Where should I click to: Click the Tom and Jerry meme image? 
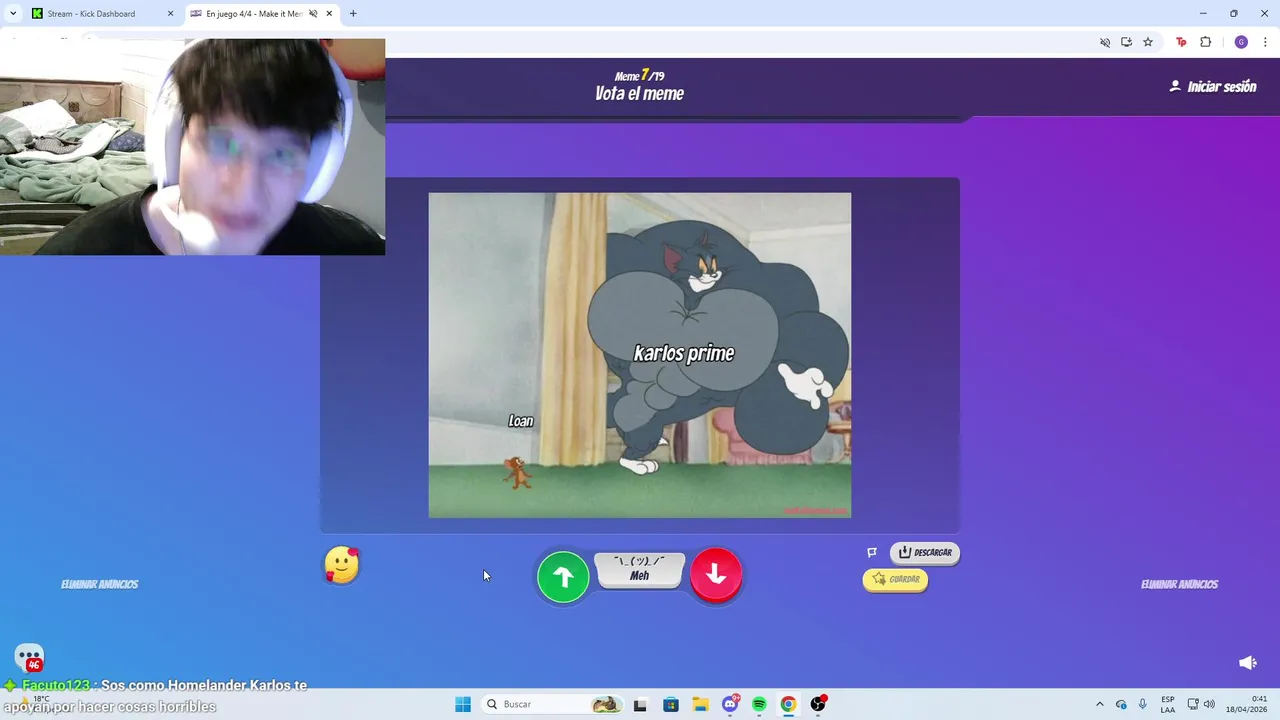click(640, 355)
